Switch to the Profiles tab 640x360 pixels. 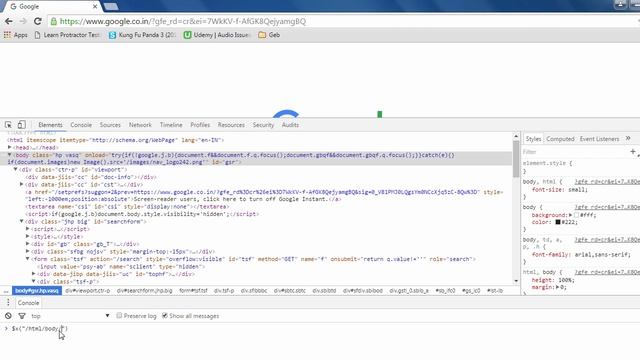200,125
